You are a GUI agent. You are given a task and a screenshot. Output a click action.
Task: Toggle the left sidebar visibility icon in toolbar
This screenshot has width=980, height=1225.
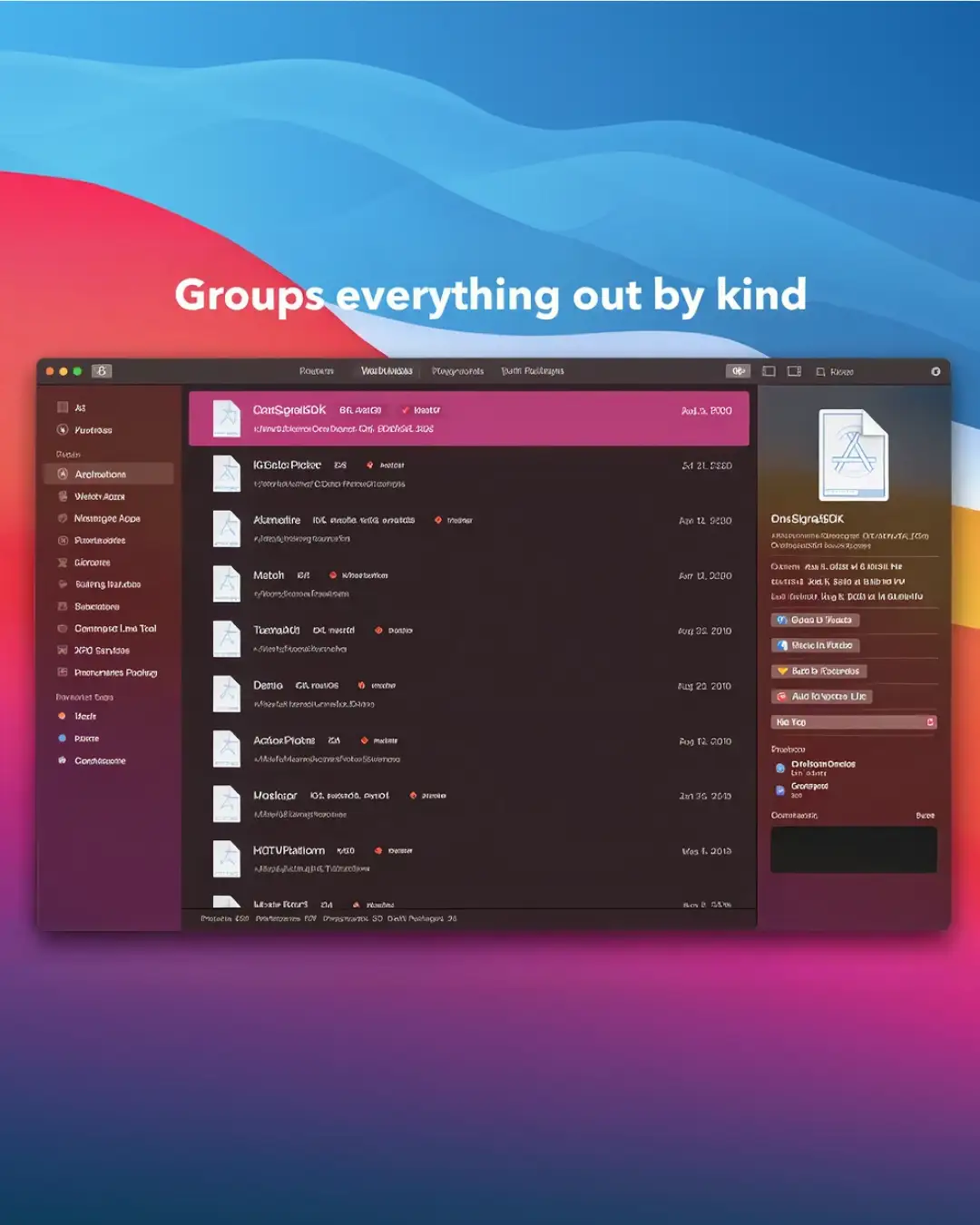point(769,371)
